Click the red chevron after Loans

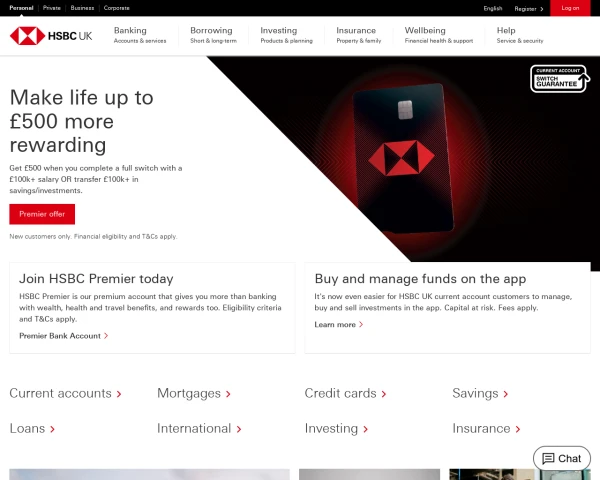[x=52, y=429]
